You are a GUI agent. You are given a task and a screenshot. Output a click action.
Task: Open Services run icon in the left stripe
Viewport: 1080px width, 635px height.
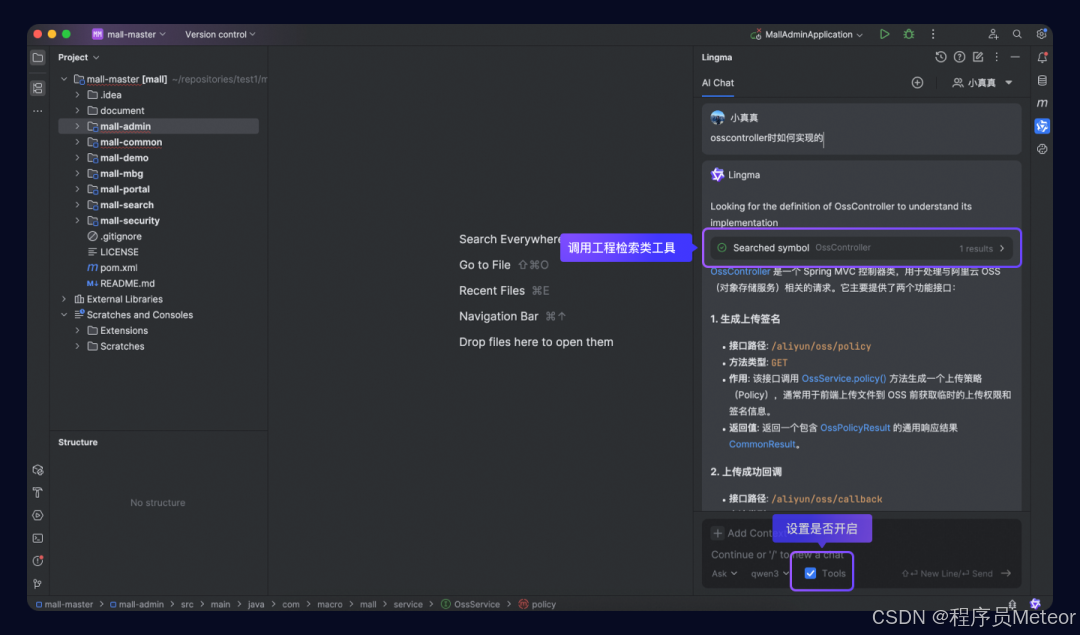(38, 515)
